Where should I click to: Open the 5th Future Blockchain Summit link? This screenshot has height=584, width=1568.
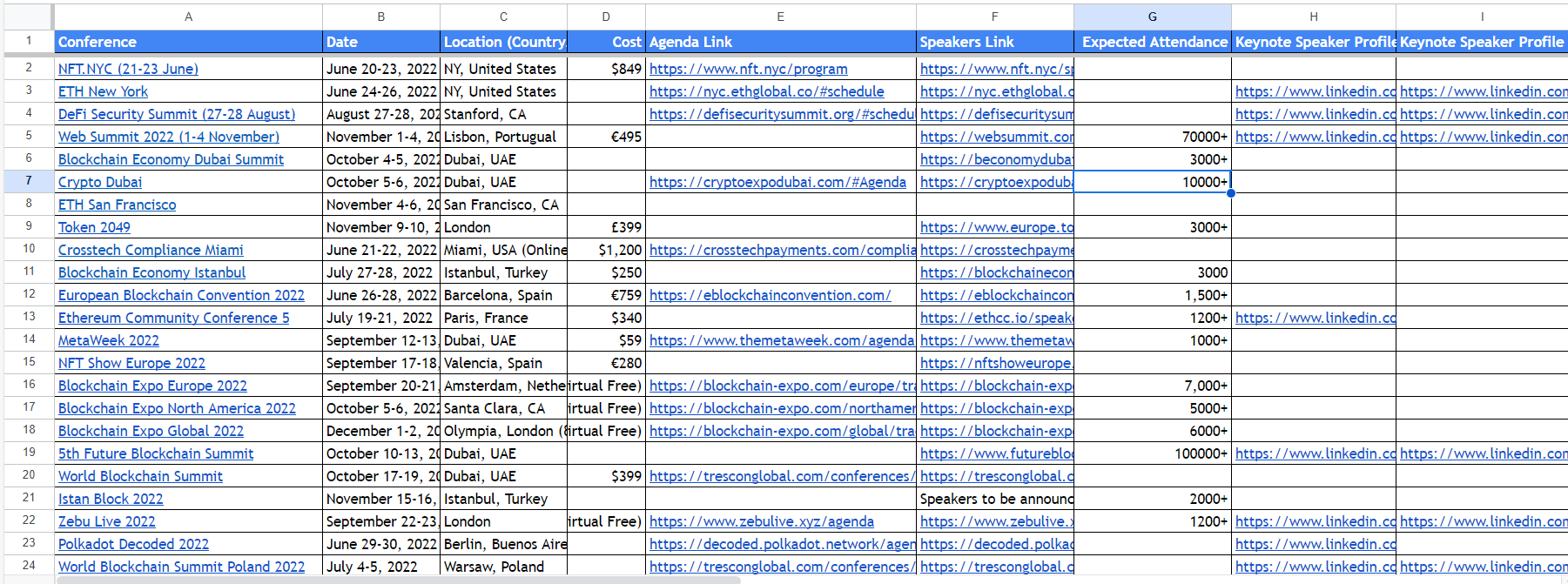156,453
